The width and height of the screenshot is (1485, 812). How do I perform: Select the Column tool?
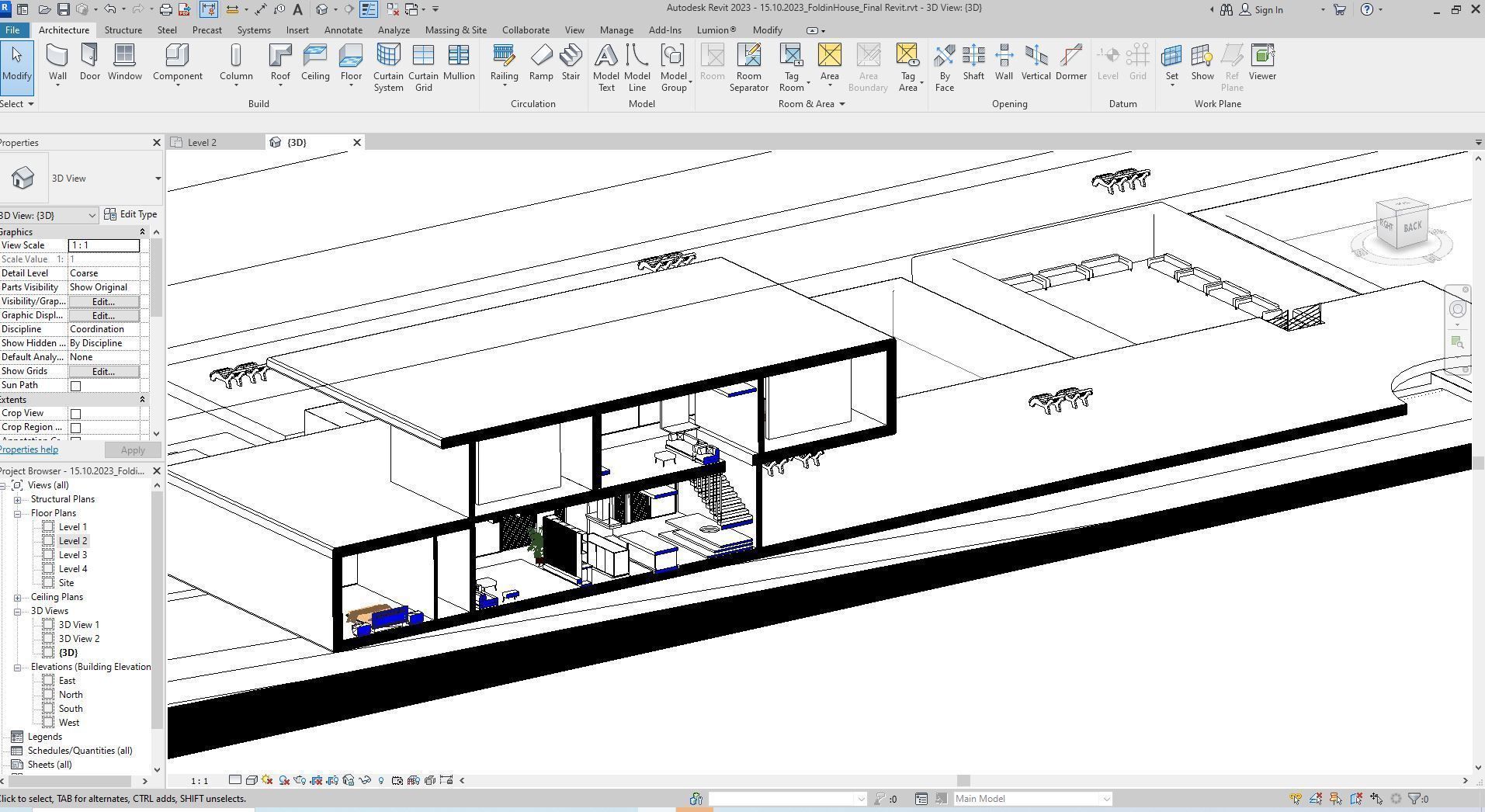click(x=236, y=63)
